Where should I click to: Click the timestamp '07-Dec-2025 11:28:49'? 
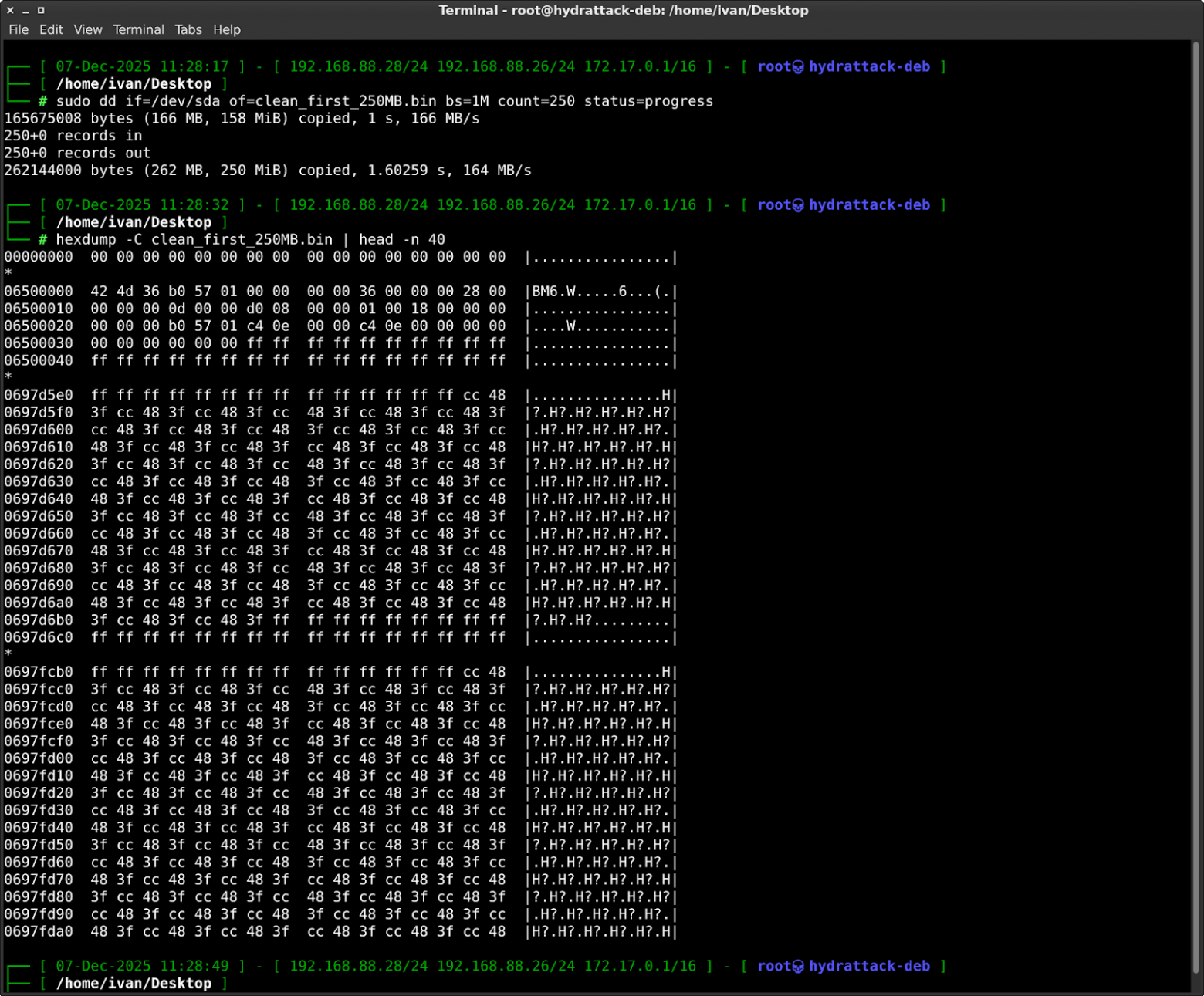[142, 966]
